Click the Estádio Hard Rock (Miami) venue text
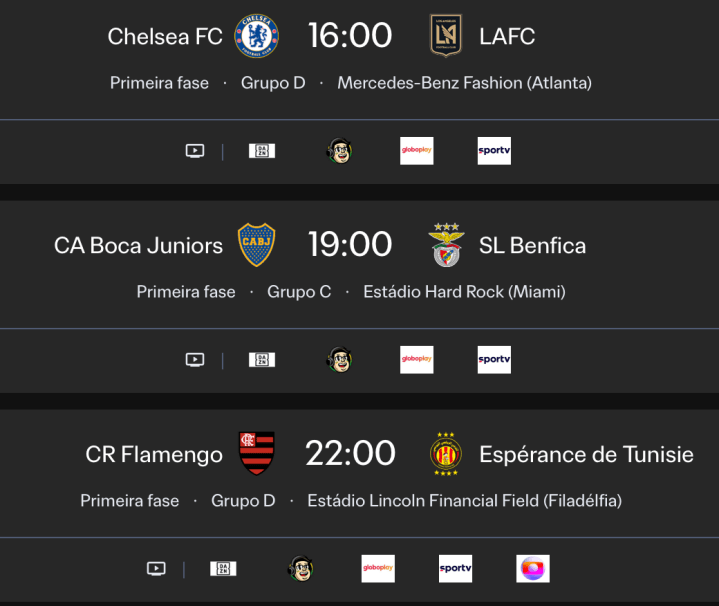The width and height of the screenshot is (719, 606). coord(464,292)
